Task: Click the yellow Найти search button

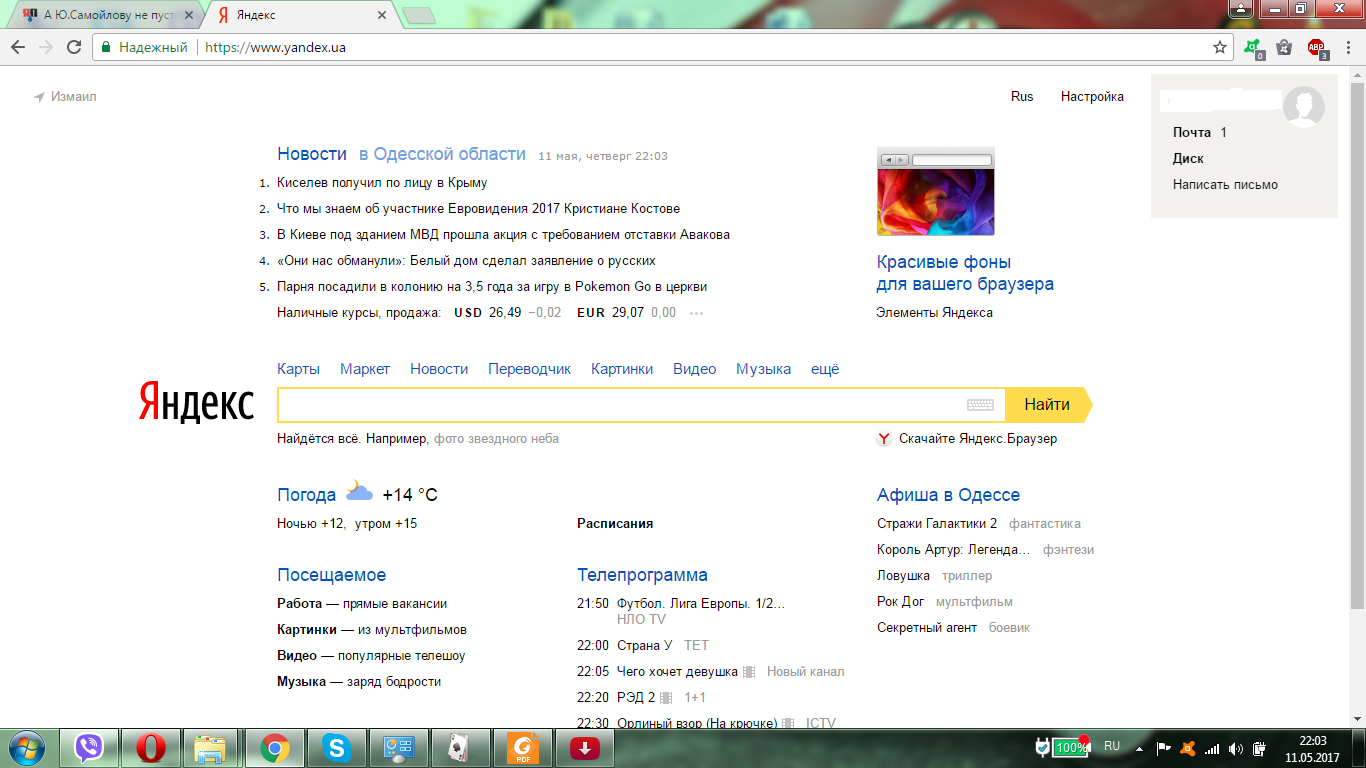Action: tap(1048, 405)
